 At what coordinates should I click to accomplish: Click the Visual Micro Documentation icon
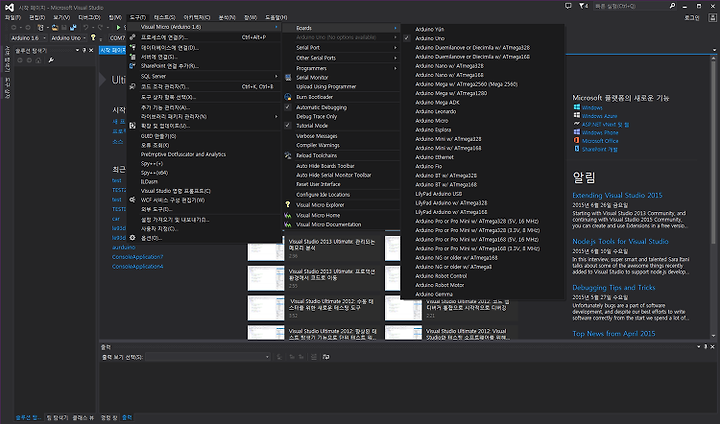click(x=288, y=225)
